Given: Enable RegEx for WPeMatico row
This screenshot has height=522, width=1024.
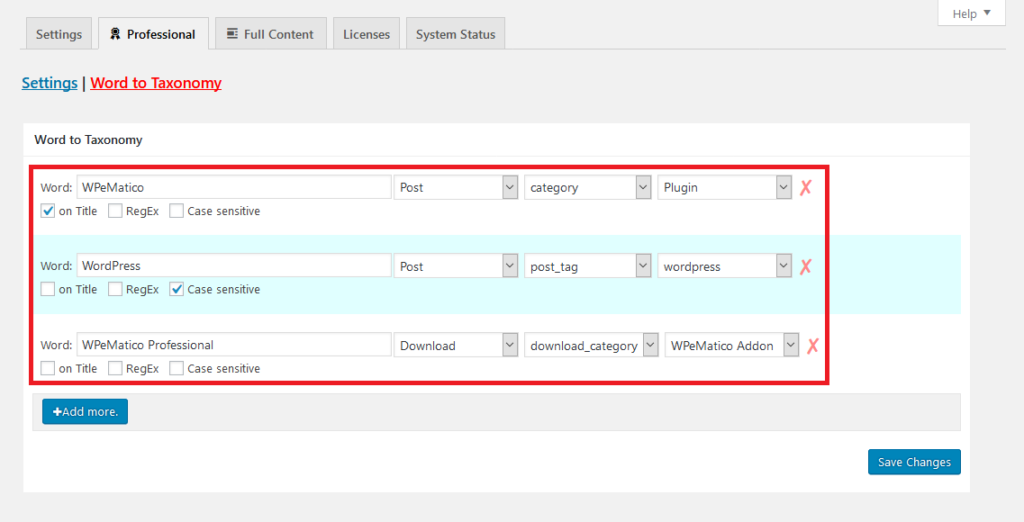Looking at the screenshot, I should (115, 211).
